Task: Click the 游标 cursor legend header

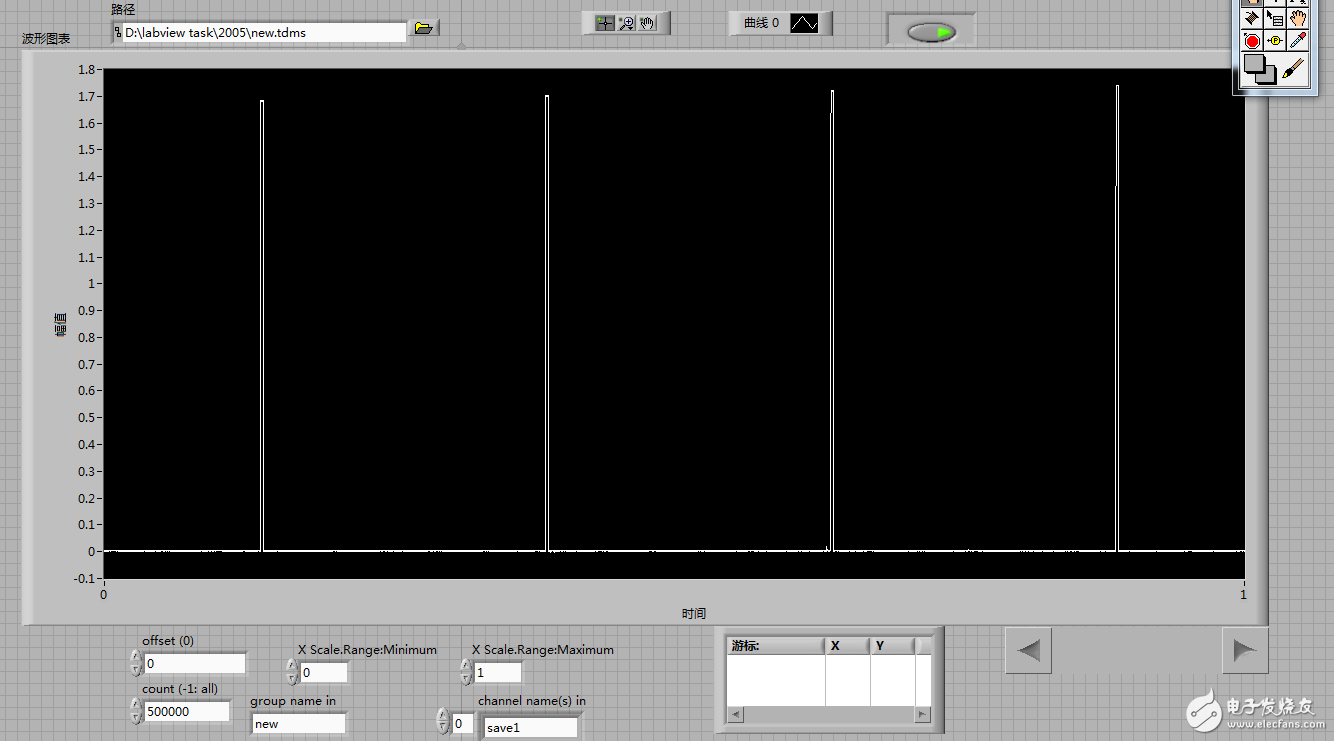Action: click(x=775, y=646)
